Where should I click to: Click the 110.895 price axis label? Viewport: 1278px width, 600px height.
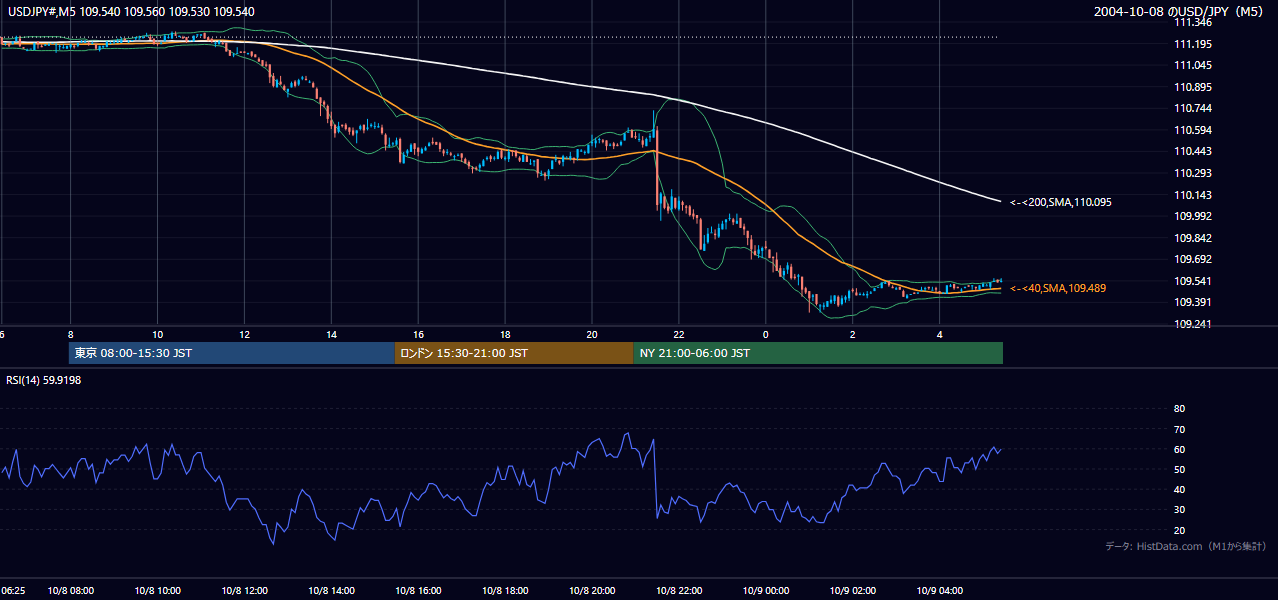pyautogui.click(x=1192, y=87)
